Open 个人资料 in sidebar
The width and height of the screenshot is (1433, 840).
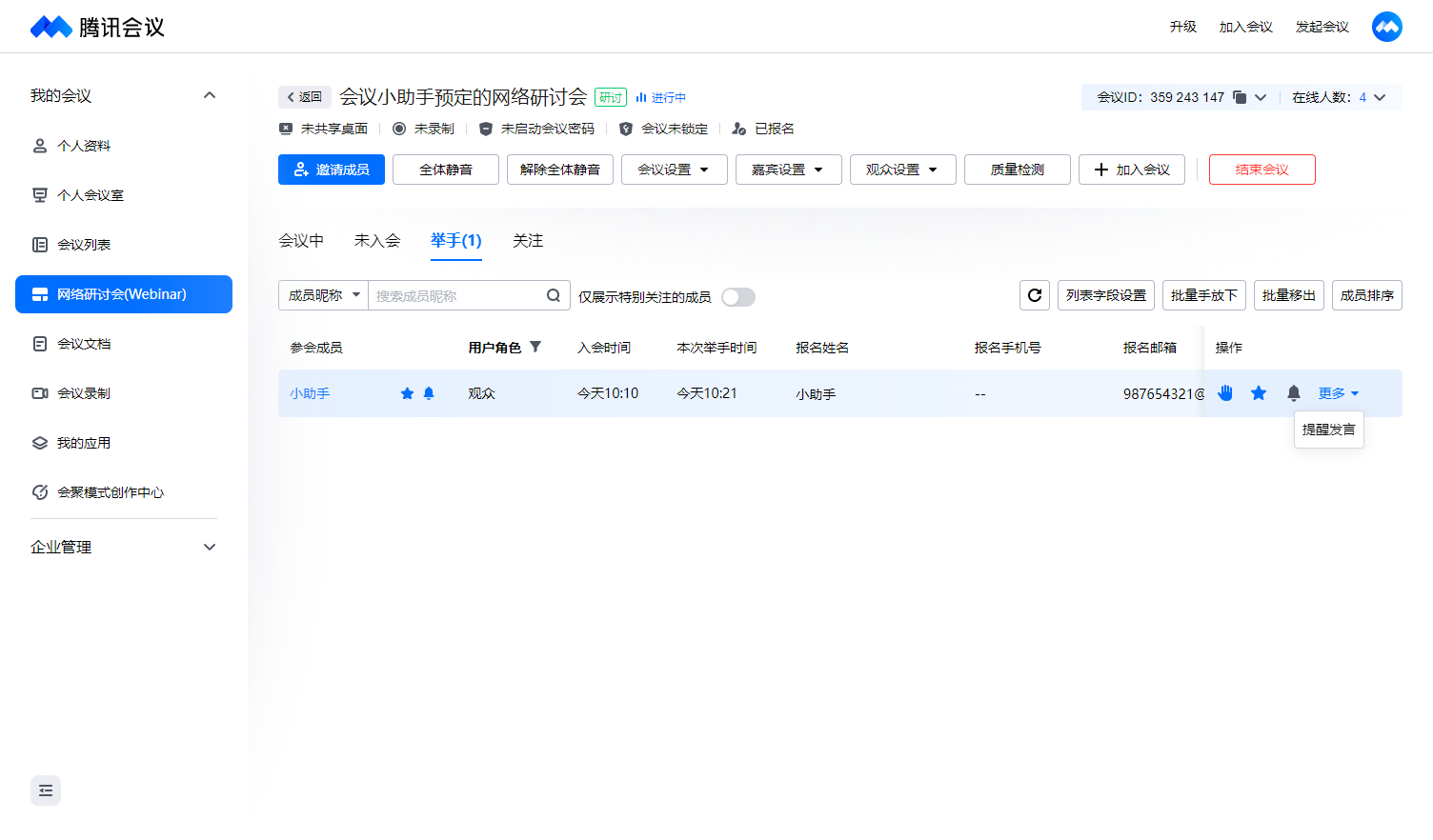124,146
